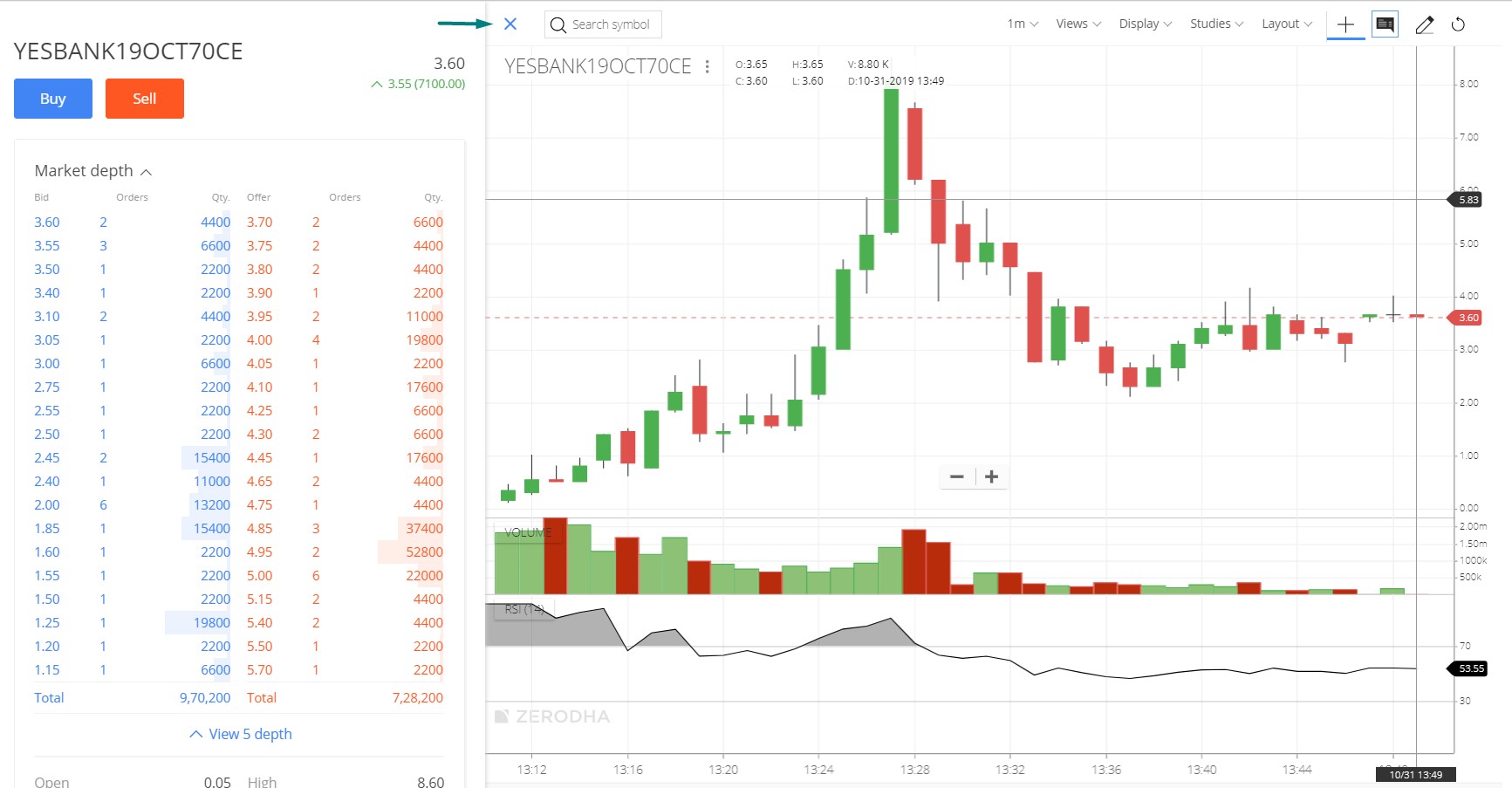
Task: Click the 13:28 time axis label
Action: click(914, 770)
